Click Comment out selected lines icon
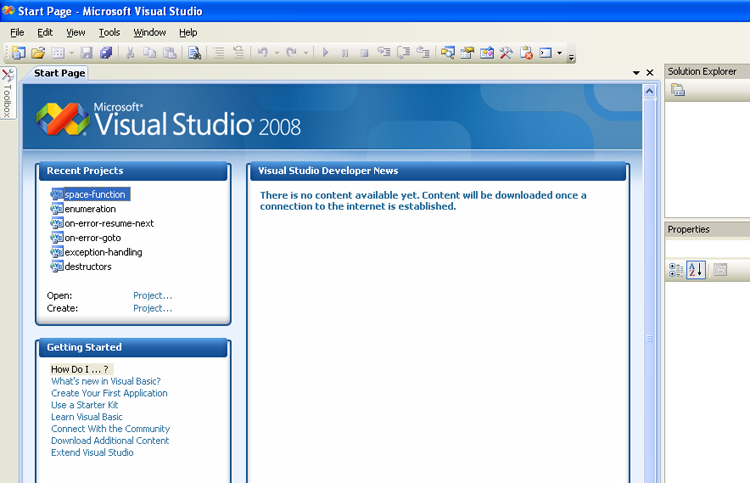The width and height of the screenshot is (750, 483). 219,53
